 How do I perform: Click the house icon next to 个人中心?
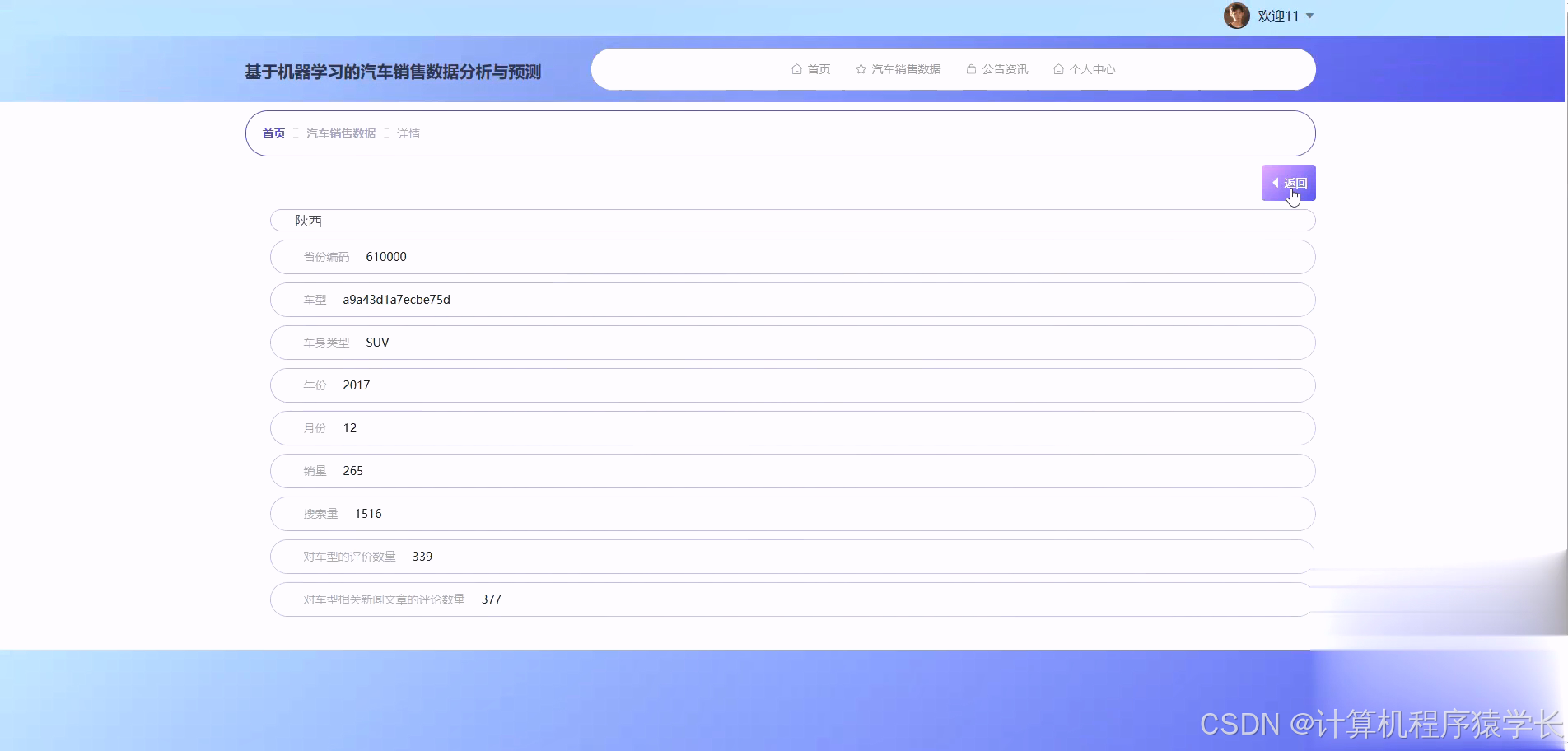[1057, 69]
